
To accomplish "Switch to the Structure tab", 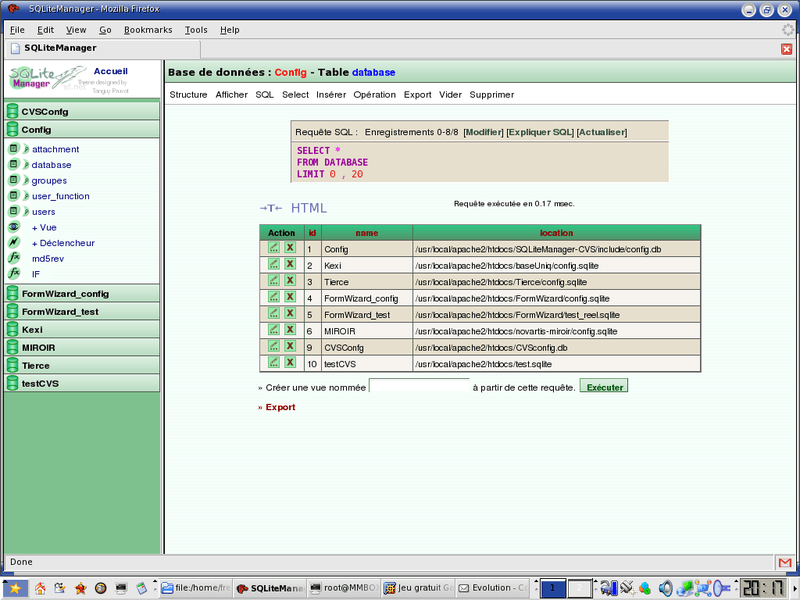I will click(188, 95).
